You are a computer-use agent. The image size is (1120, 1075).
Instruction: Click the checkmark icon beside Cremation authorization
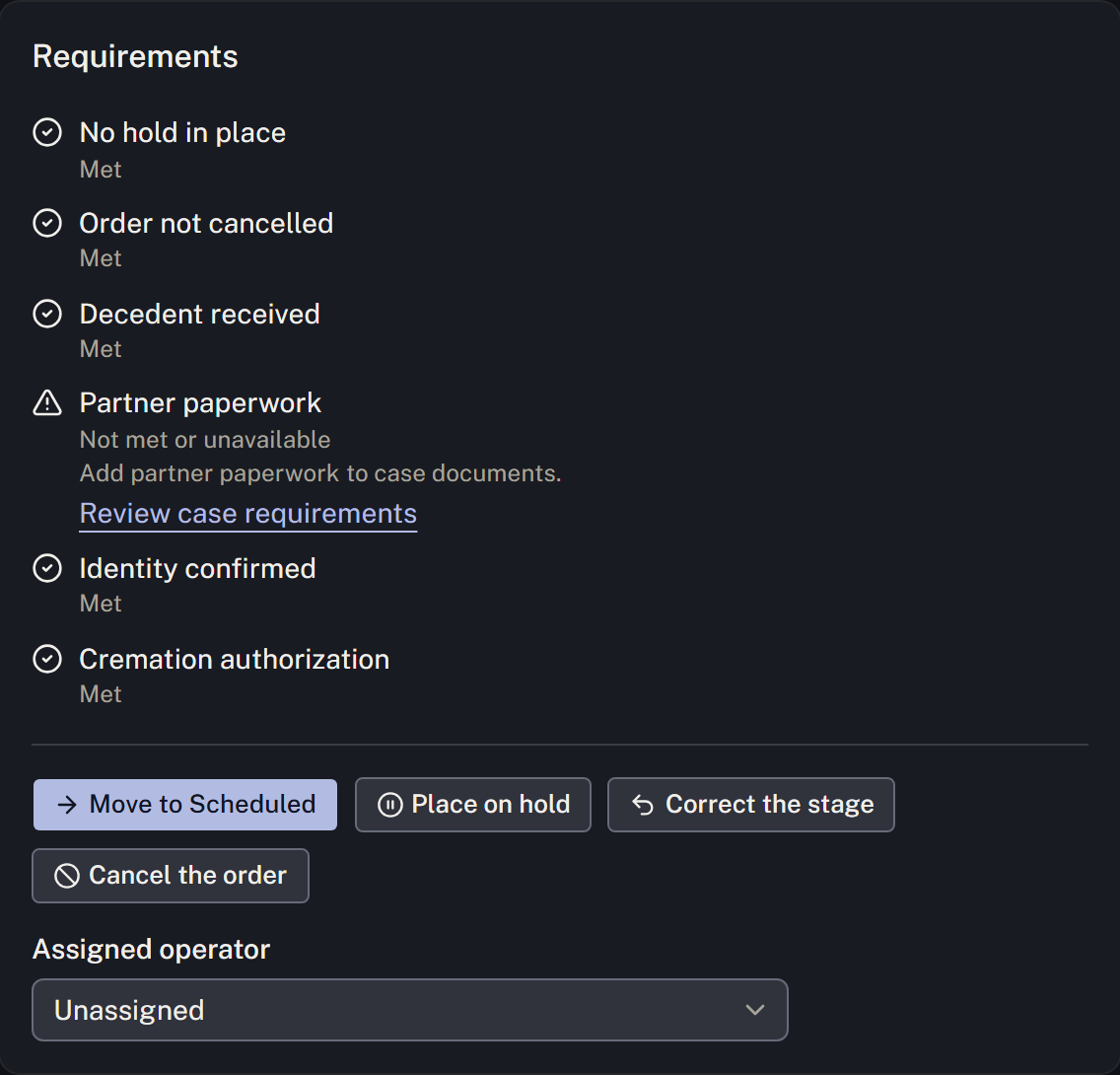pyautogui.click(x=47, y=659)
